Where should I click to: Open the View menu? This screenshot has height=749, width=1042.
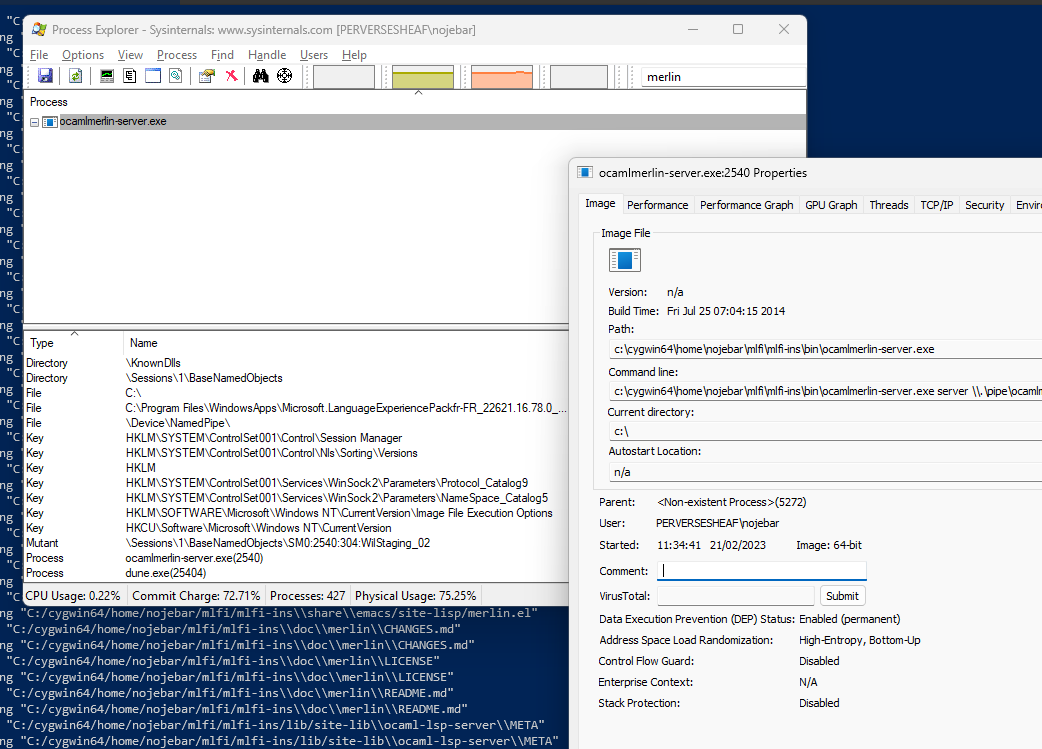130,54
